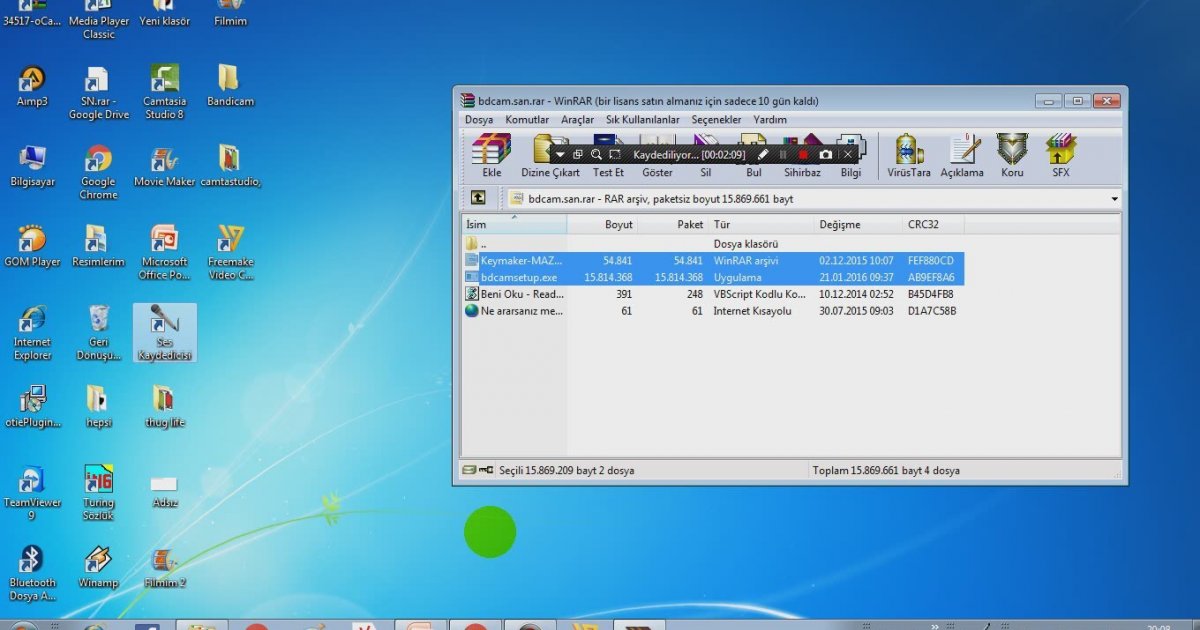1200x630 pixels.
Task: Click the Sil (Delete) toolbar button
Action: point(706,156)
